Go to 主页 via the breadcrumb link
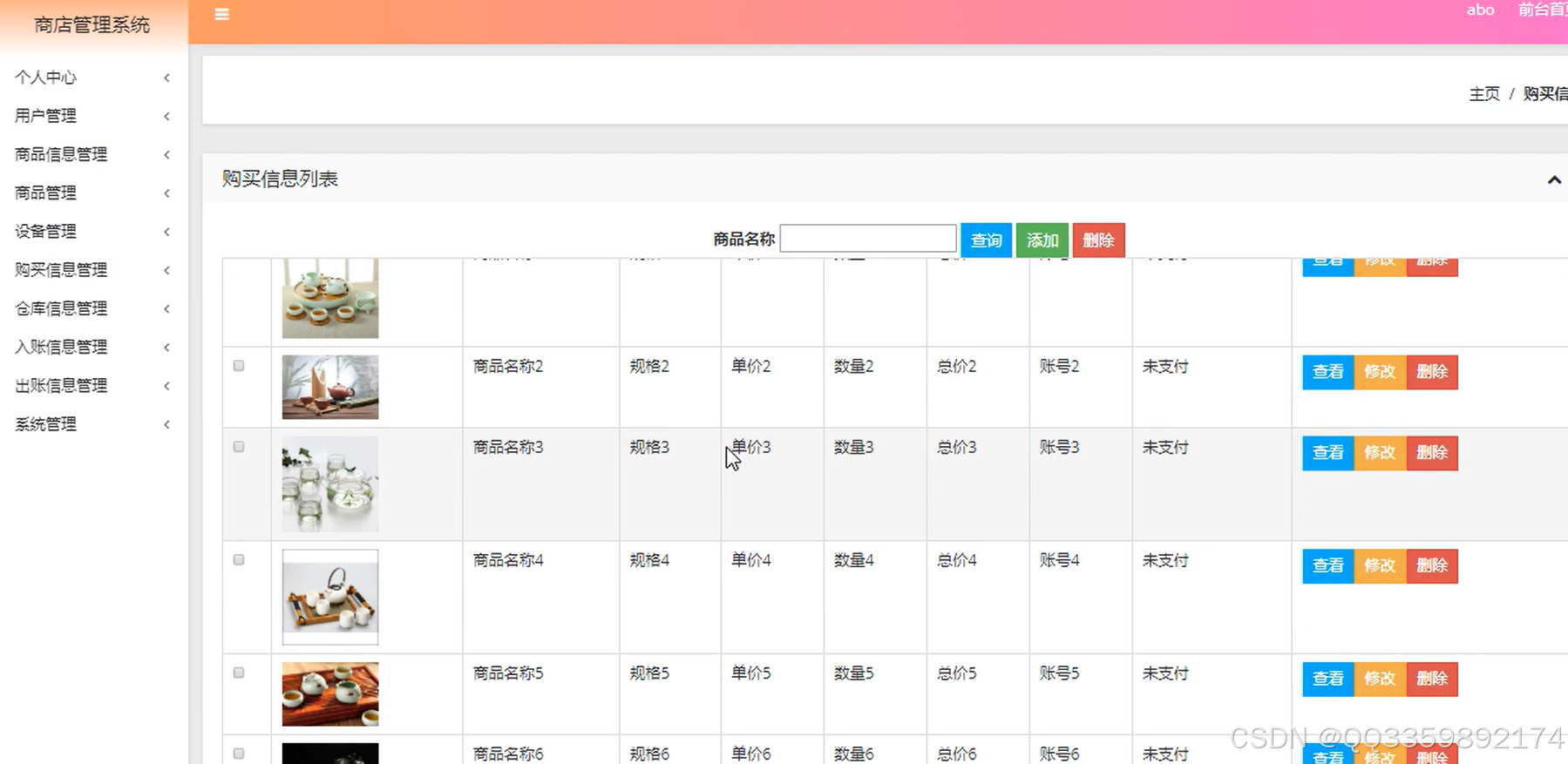The image size is (1568, 764). 1484,94
